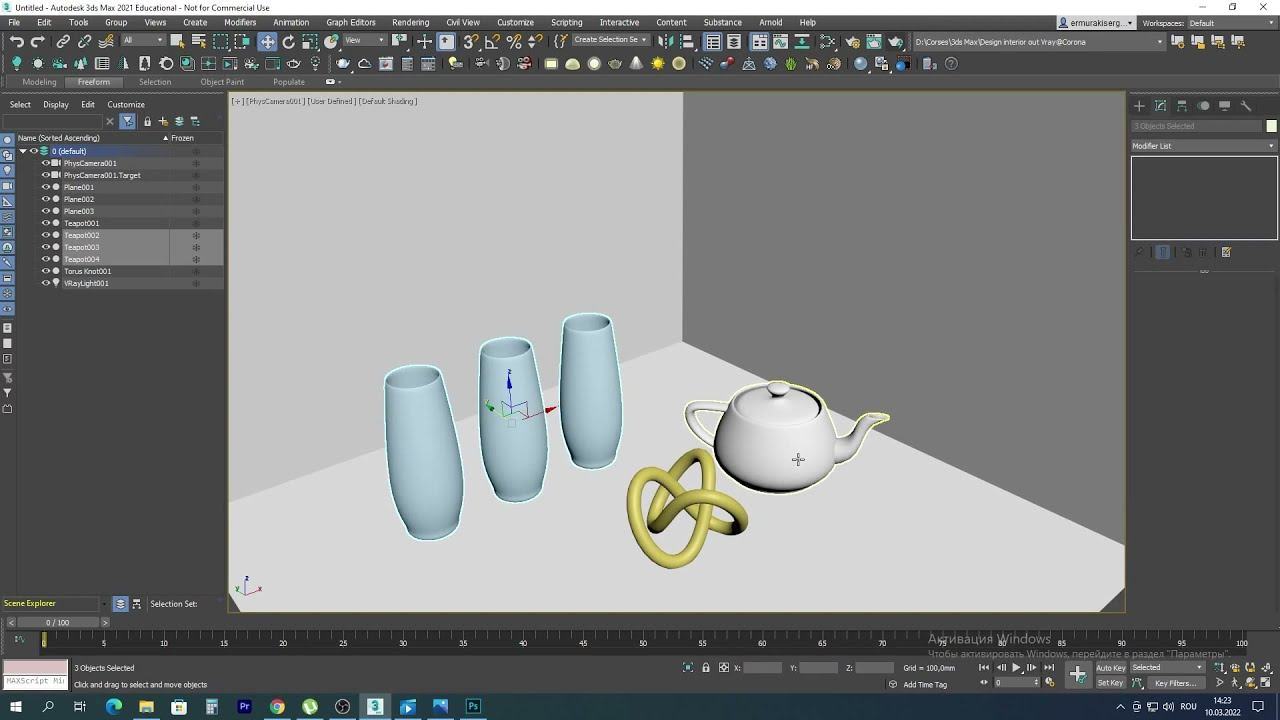Hide Teapot001 with its eye icon

45,223
